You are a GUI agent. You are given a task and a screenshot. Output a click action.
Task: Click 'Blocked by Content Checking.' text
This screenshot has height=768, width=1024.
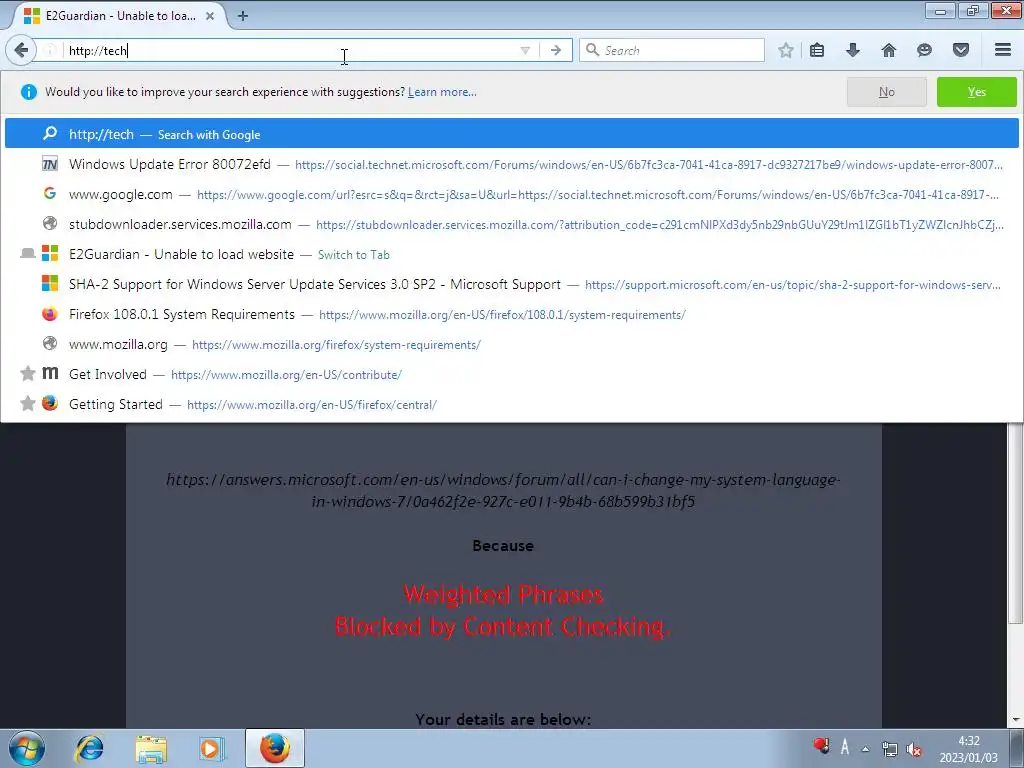click(503, 626)
